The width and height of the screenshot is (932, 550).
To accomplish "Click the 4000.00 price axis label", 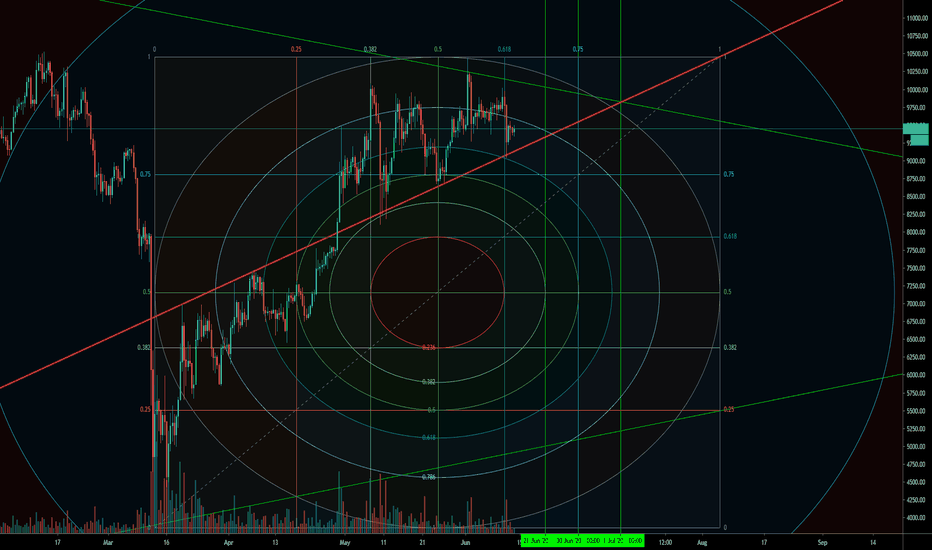I will [x=917, y=518].
